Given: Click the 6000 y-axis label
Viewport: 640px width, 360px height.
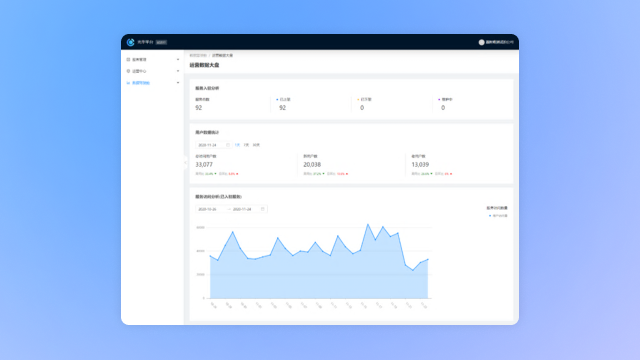Looking at the screenshot, I should point(200,227).
